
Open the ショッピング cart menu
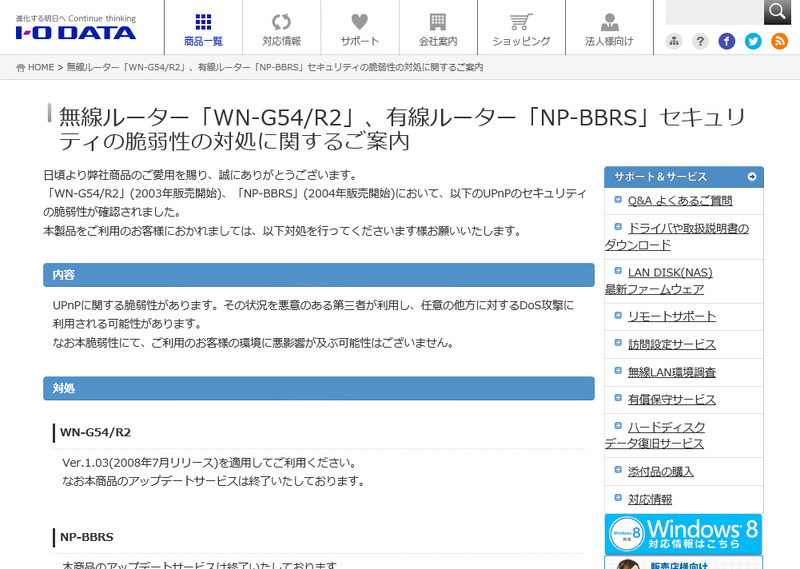click(x=521, y=28)
